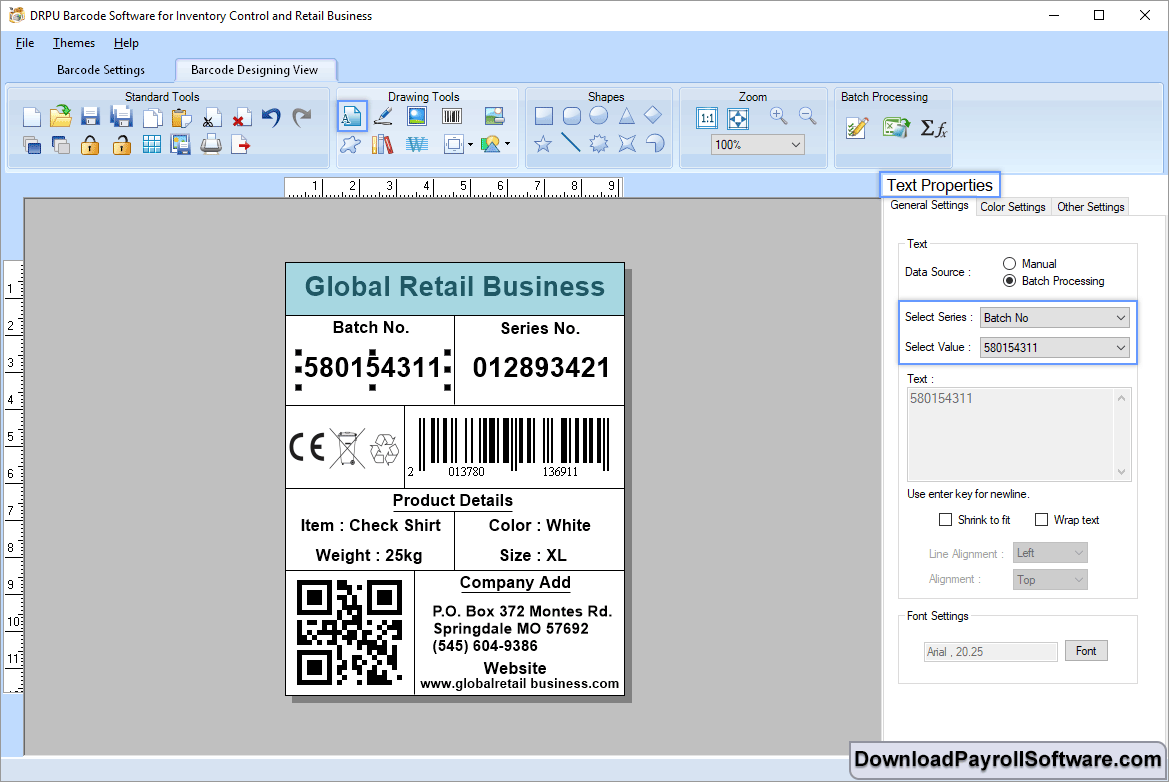
Task: Unlock the selected object
Action: click(122, 145)
